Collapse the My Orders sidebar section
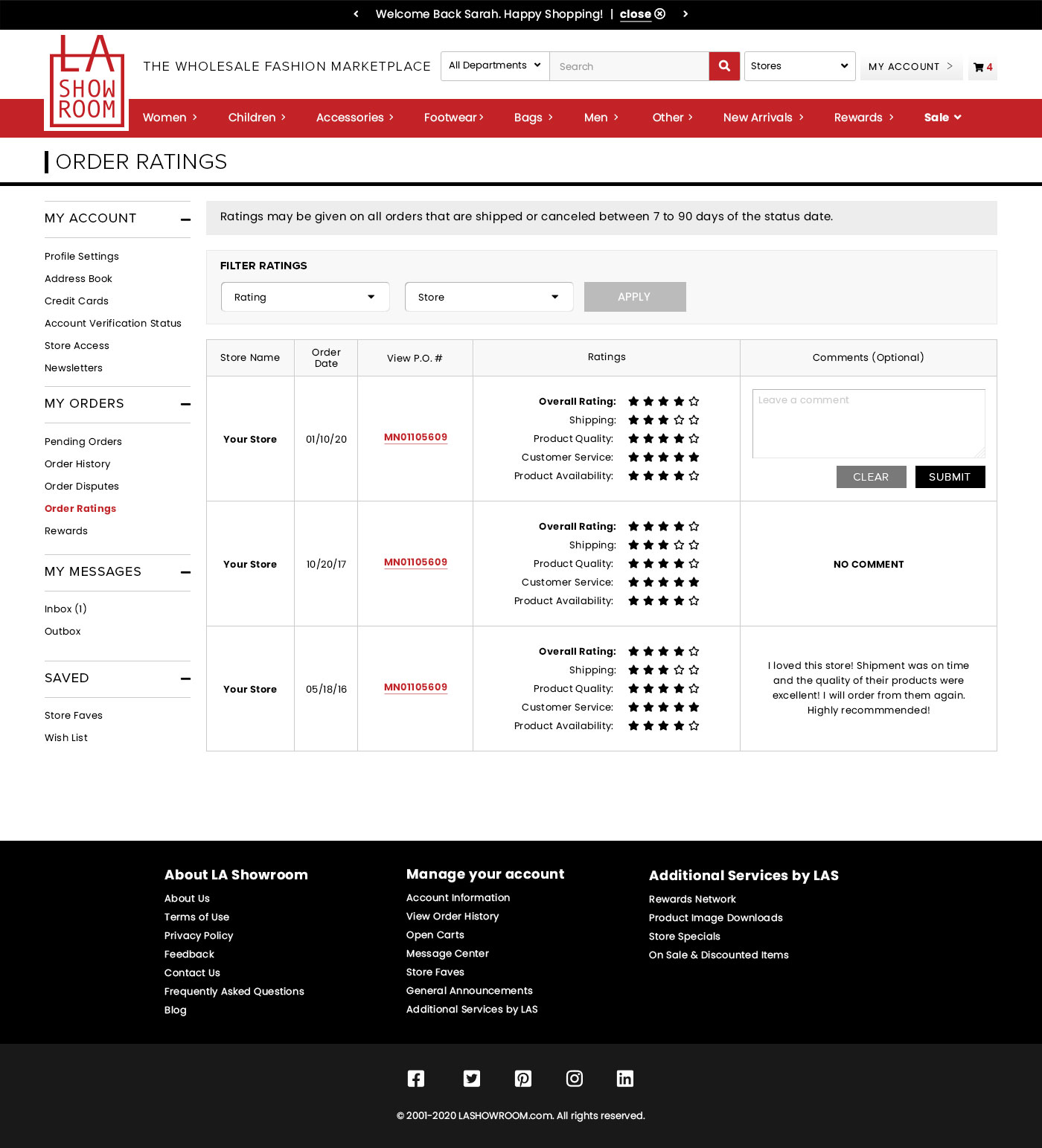The height and width of the screenshot is (1148, 1042). [185, 404]
